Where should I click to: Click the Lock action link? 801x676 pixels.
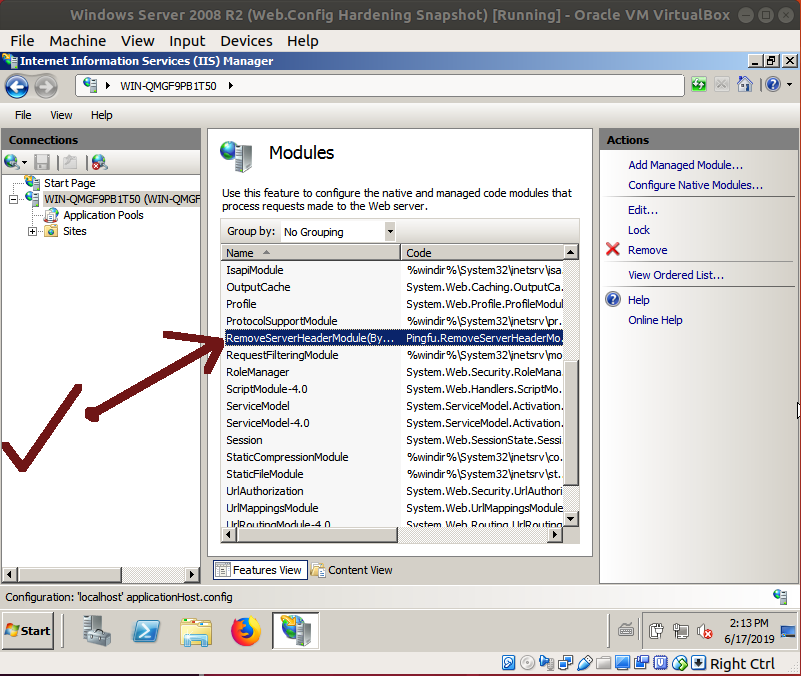click(x=639, y=230)
